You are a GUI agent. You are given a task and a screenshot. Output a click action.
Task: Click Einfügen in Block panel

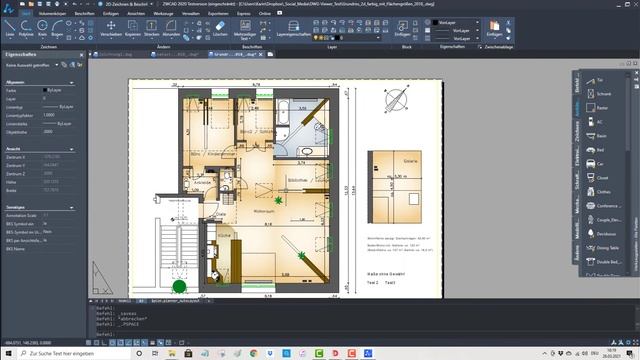point(402,28)
